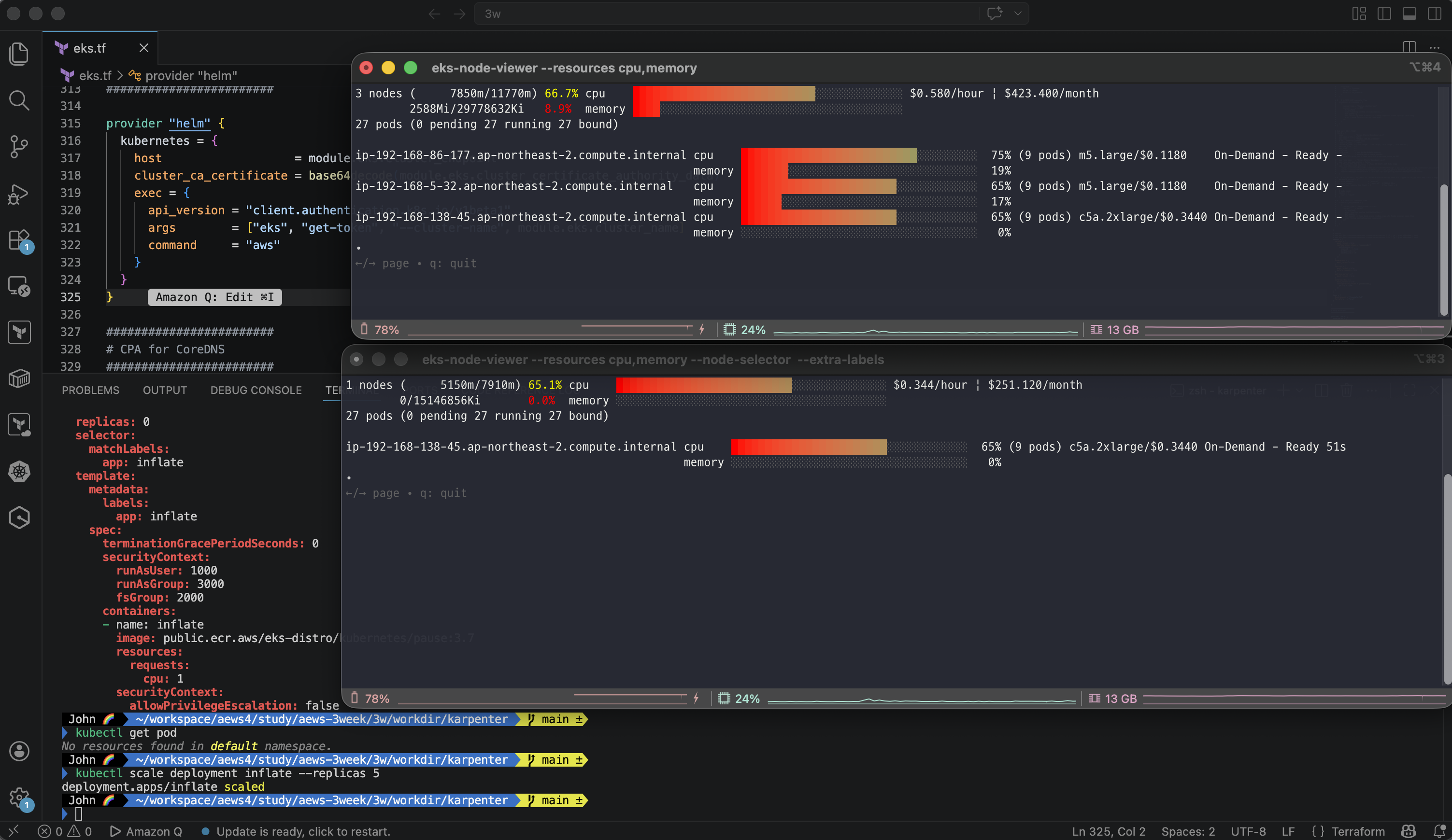Switch to the PROBLEMS panel tab

click(x=90, y=390)
